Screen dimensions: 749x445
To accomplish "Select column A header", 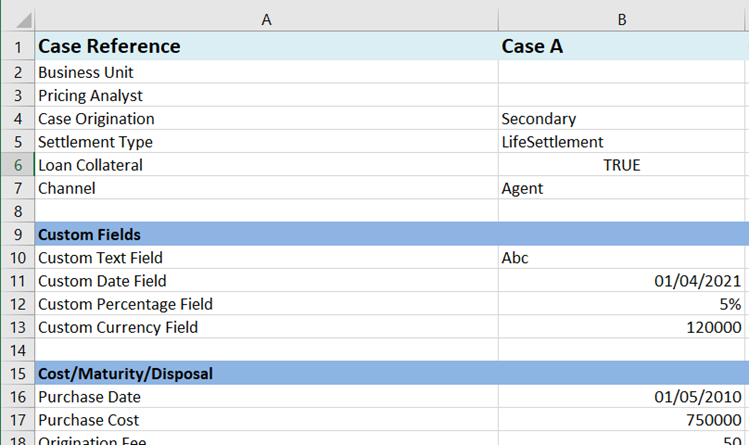I will pos(266,19).
